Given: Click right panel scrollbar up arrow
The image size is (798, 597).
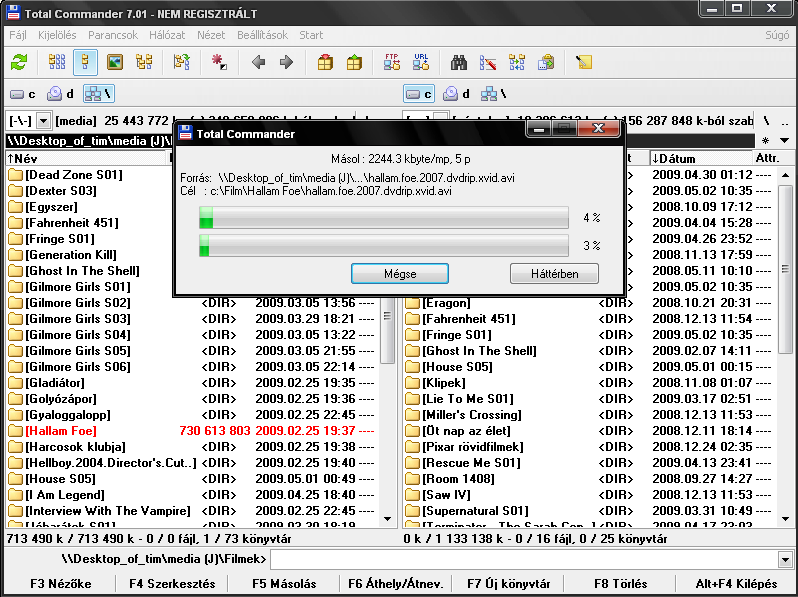Looking at the screenshot, I should pos(785,175).
